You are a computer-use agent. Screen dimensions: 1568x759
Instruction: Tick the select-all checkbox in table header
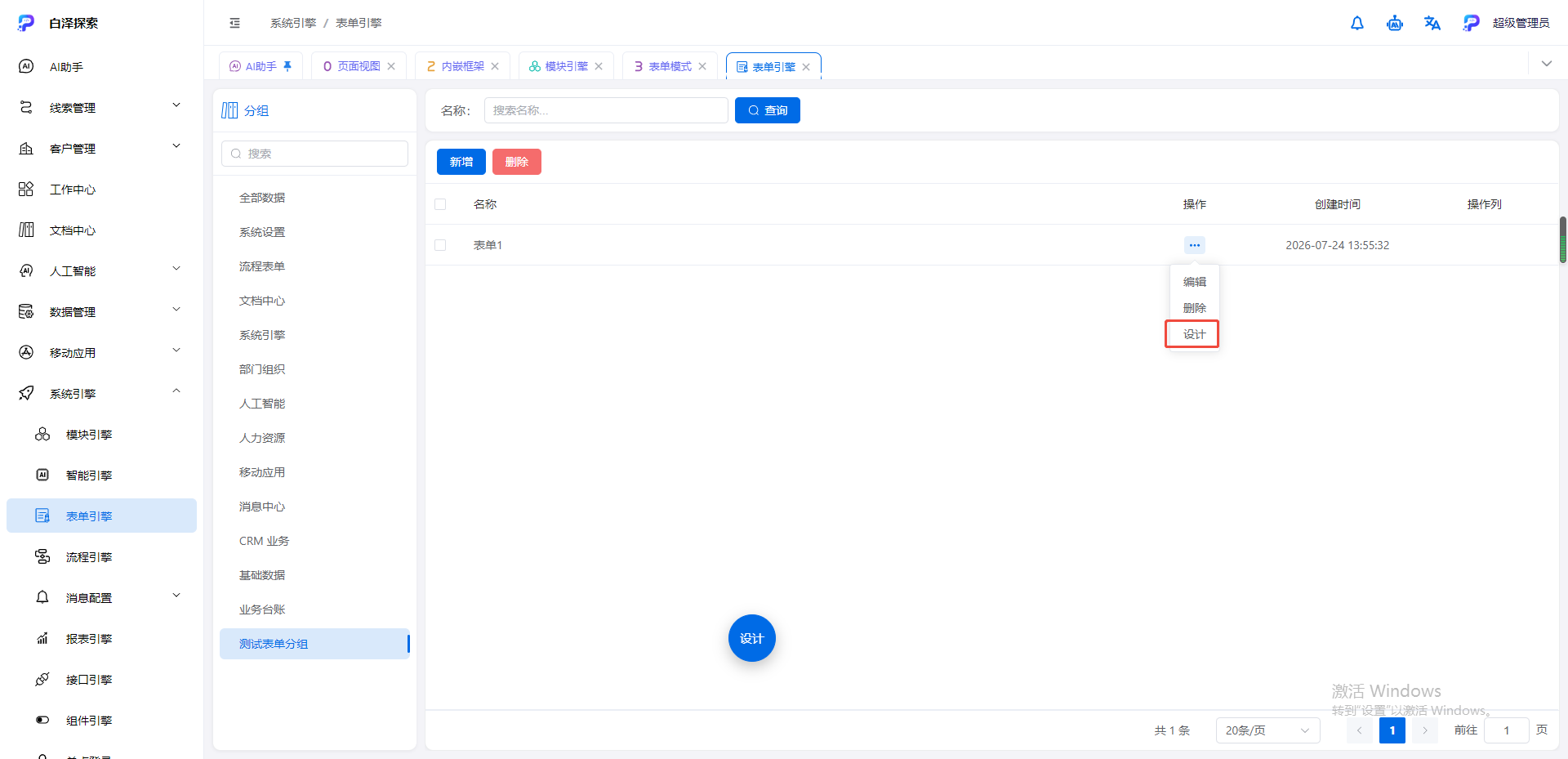(x=440, y=204)
